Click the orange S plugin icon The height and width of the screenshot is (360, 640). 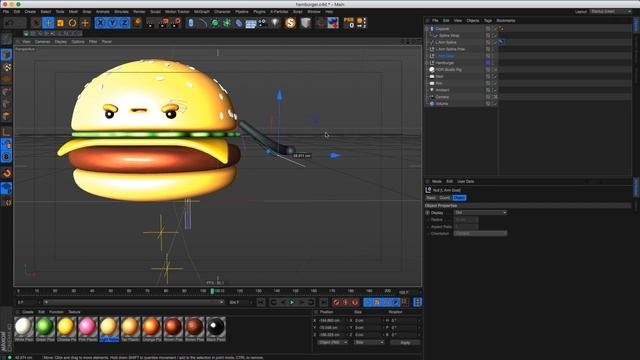(x=290, y=23)
